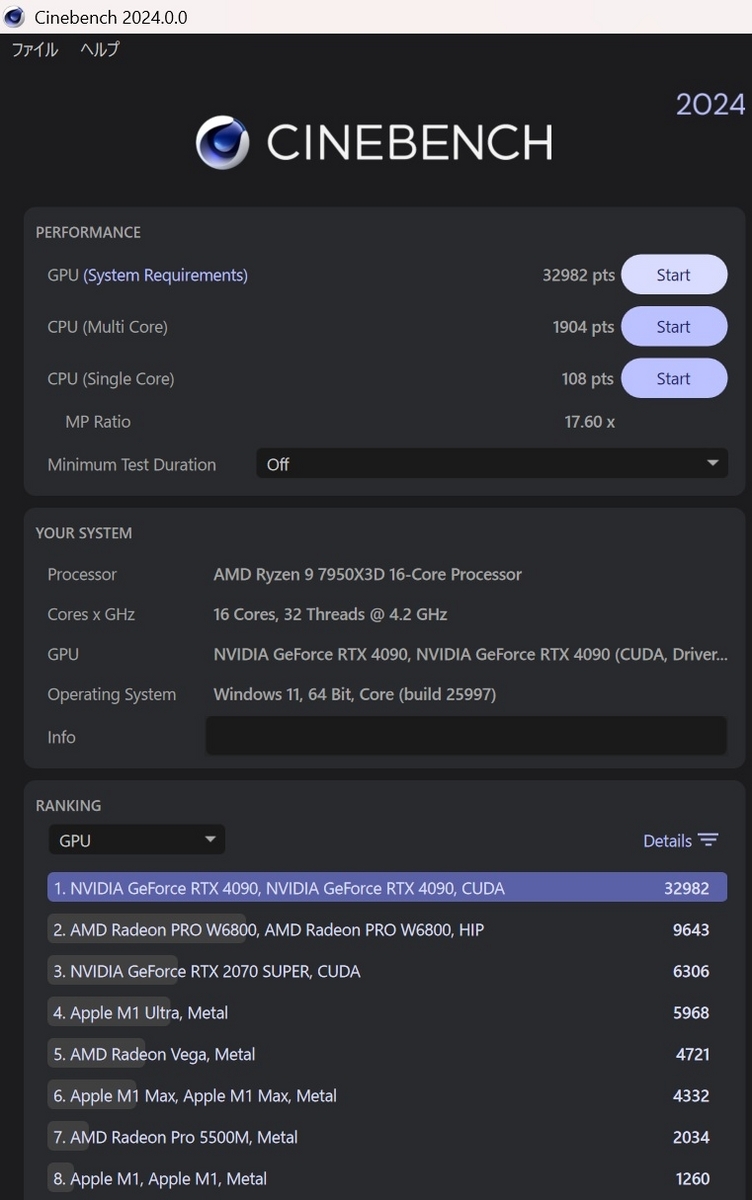Select ranking row Apple M1 Max
Screen dimensions: 752x1200
[387, 1096]
